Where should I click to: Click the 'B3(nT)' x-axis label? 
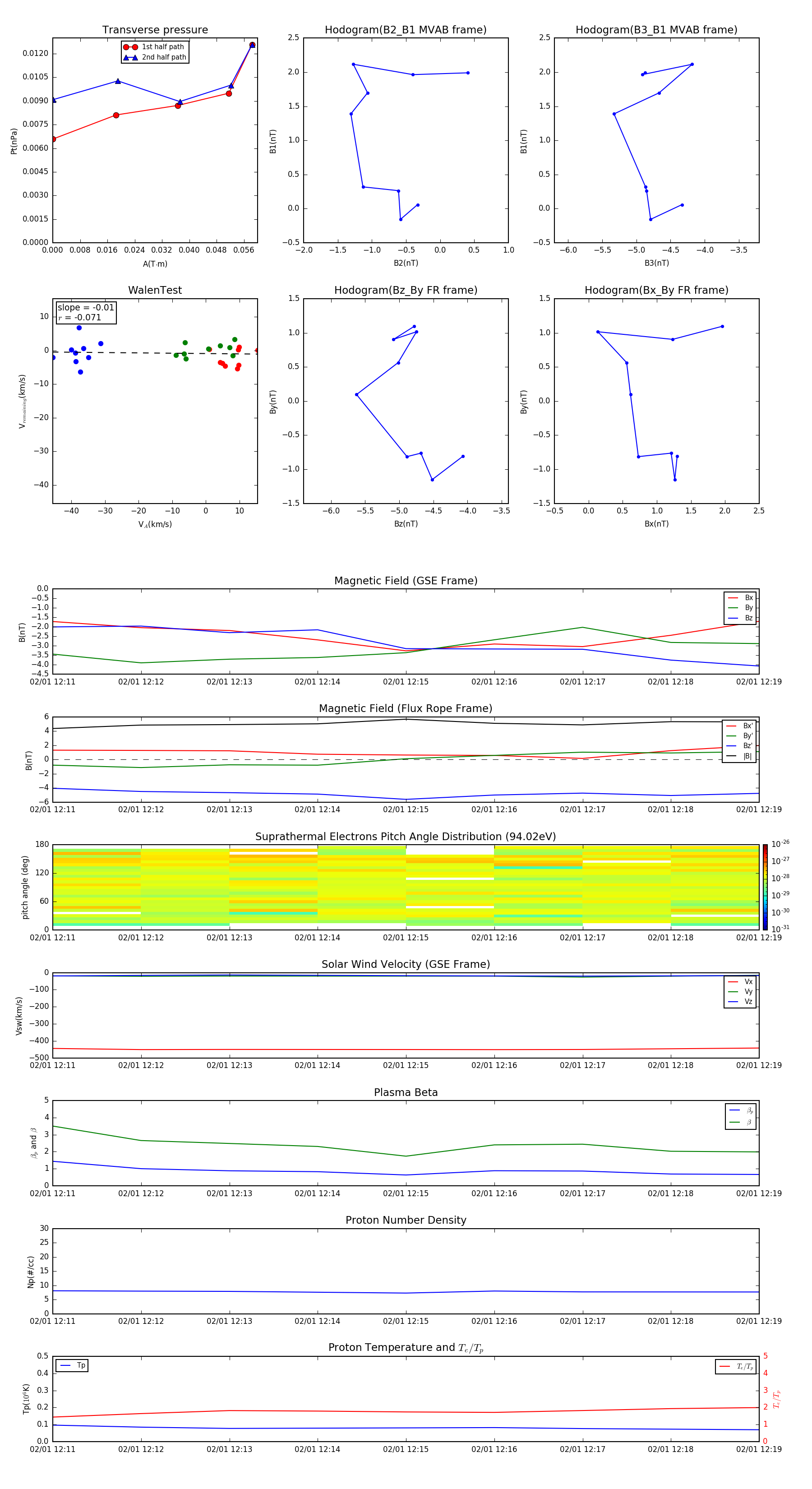tap(656, 263)
